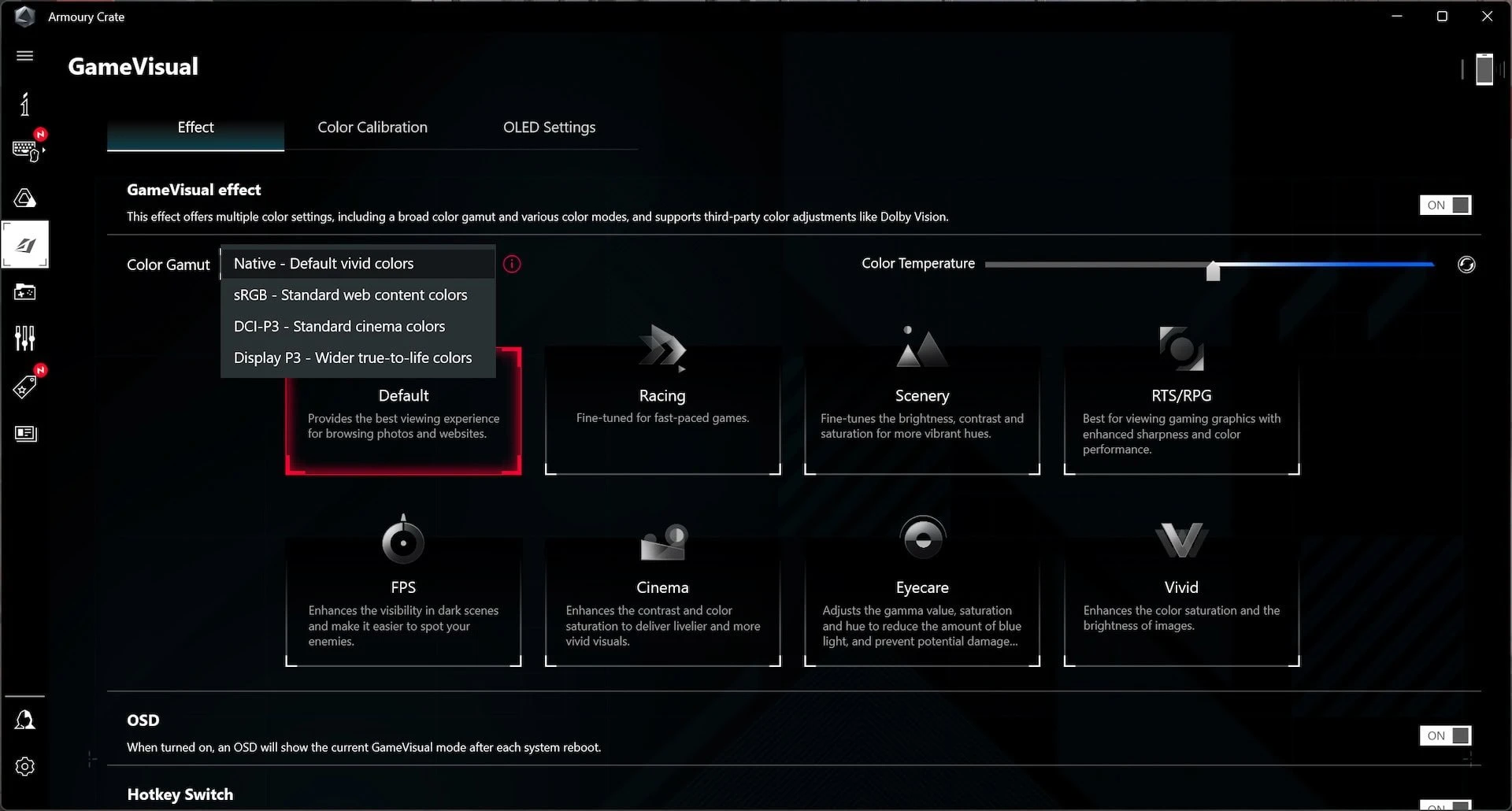Click the Hotkey Switch heading
The height and width of the screenshot is (811, 1512).
[180, 794]
